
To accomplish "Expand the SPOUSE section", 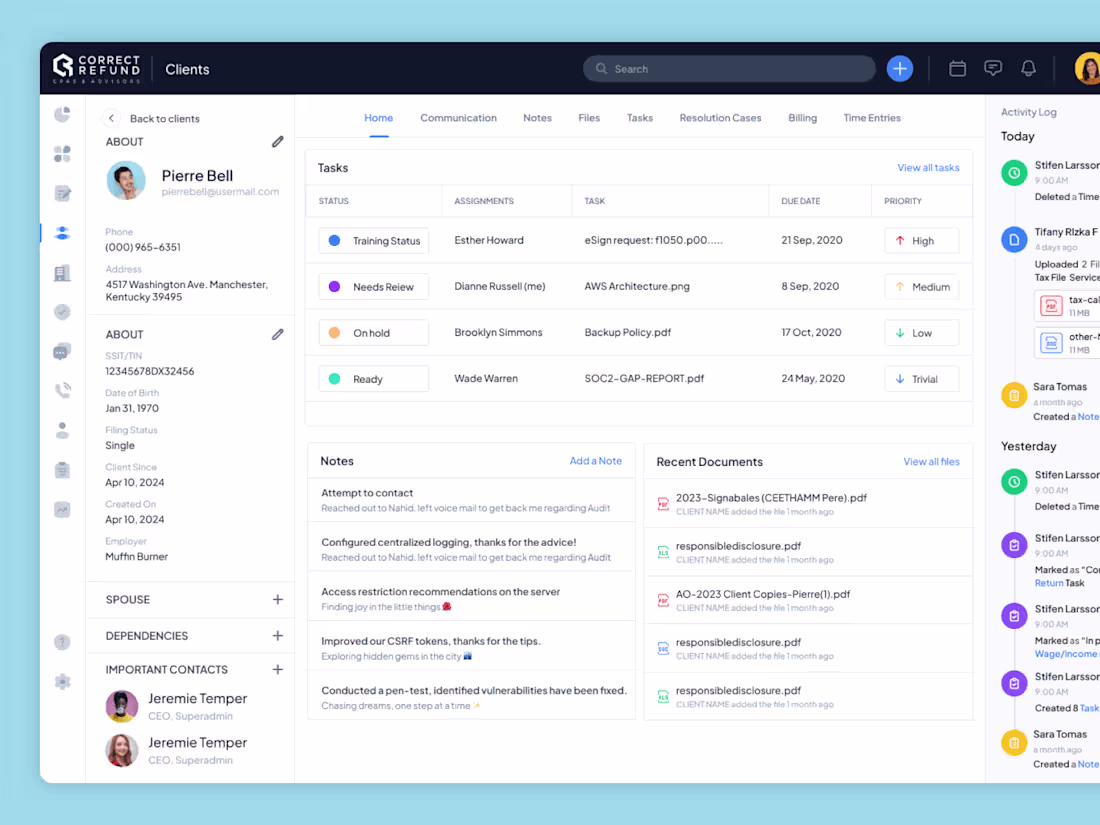I will click(278, 599).
